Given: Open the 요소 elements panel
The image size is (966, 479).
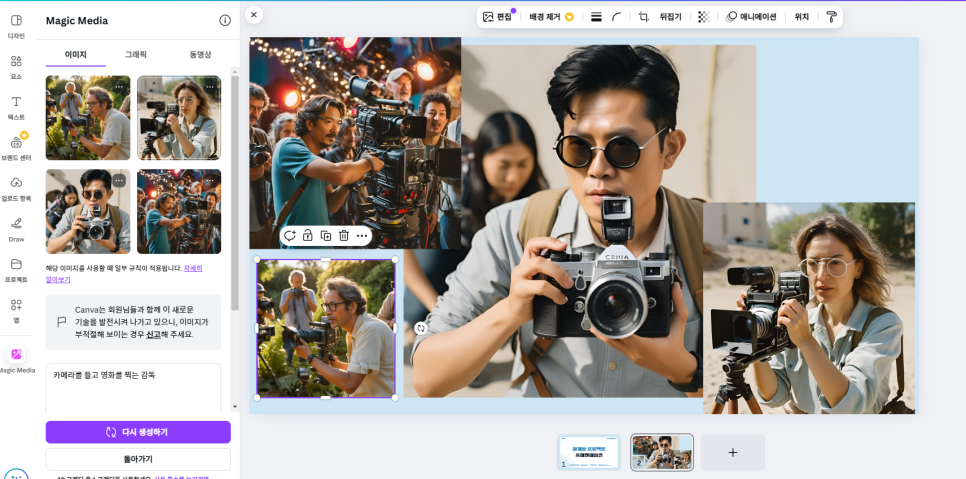Looking at the screenshot, I should (x=16, y=66).
